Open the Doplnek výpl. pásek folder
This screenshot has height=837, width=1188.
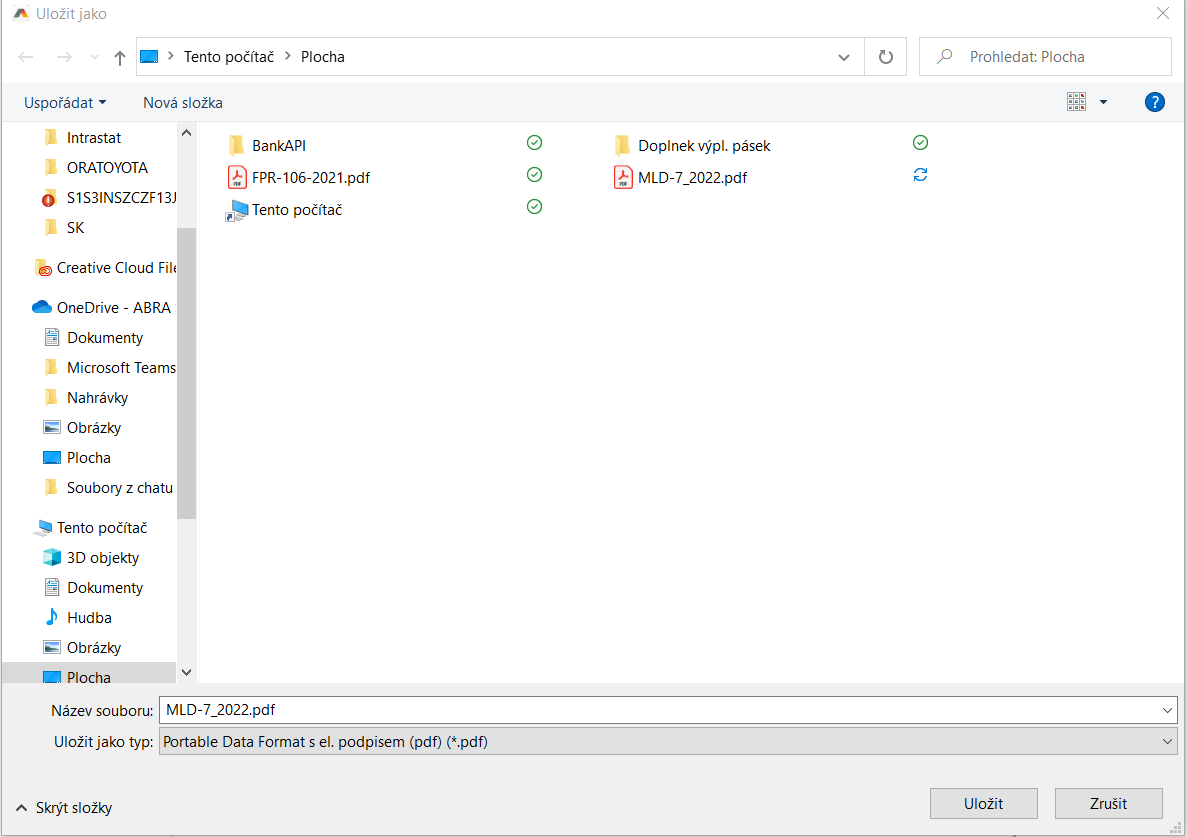click(x=703, y=145)
